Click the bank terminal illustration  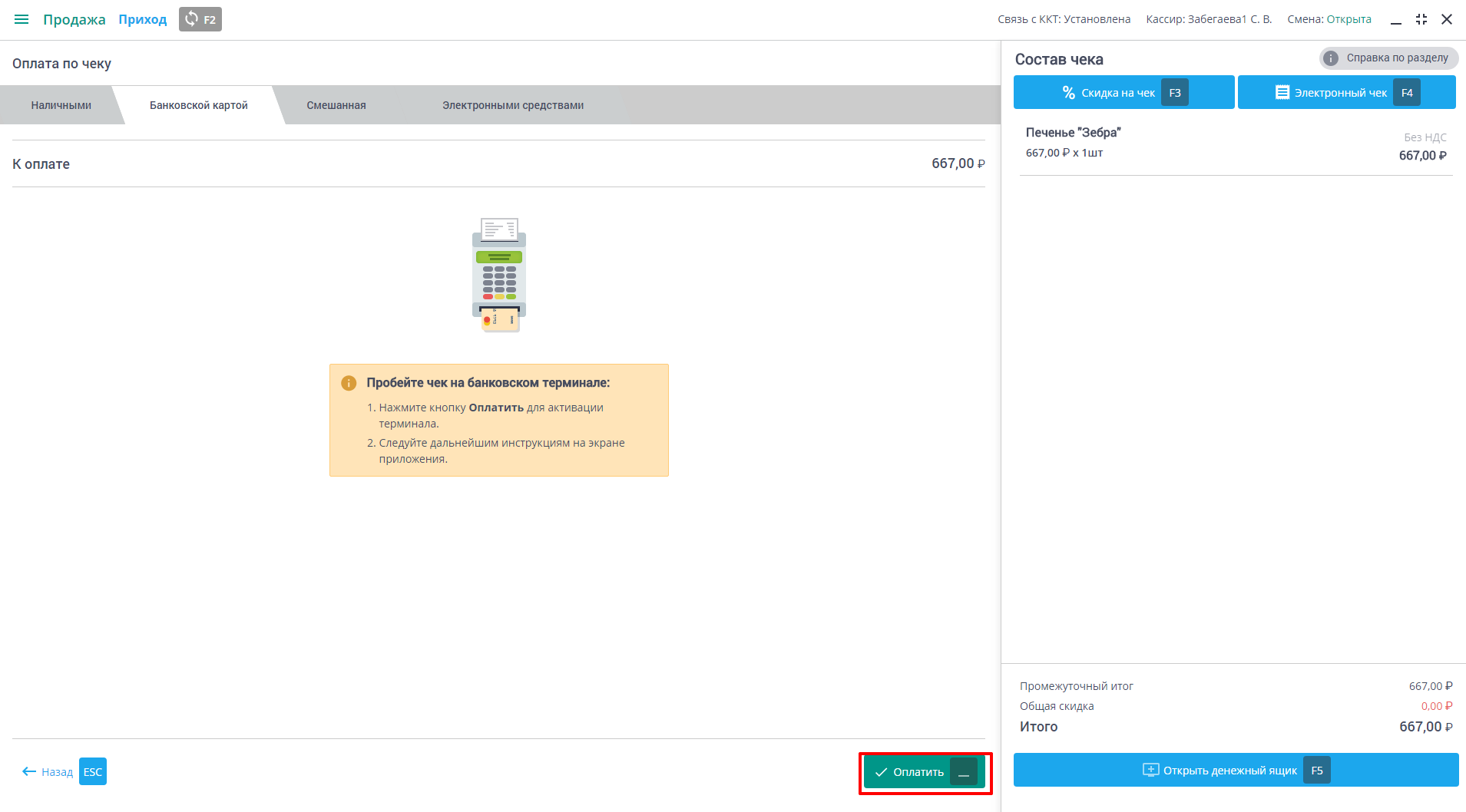pyautogui.click(x=499, y=275)
